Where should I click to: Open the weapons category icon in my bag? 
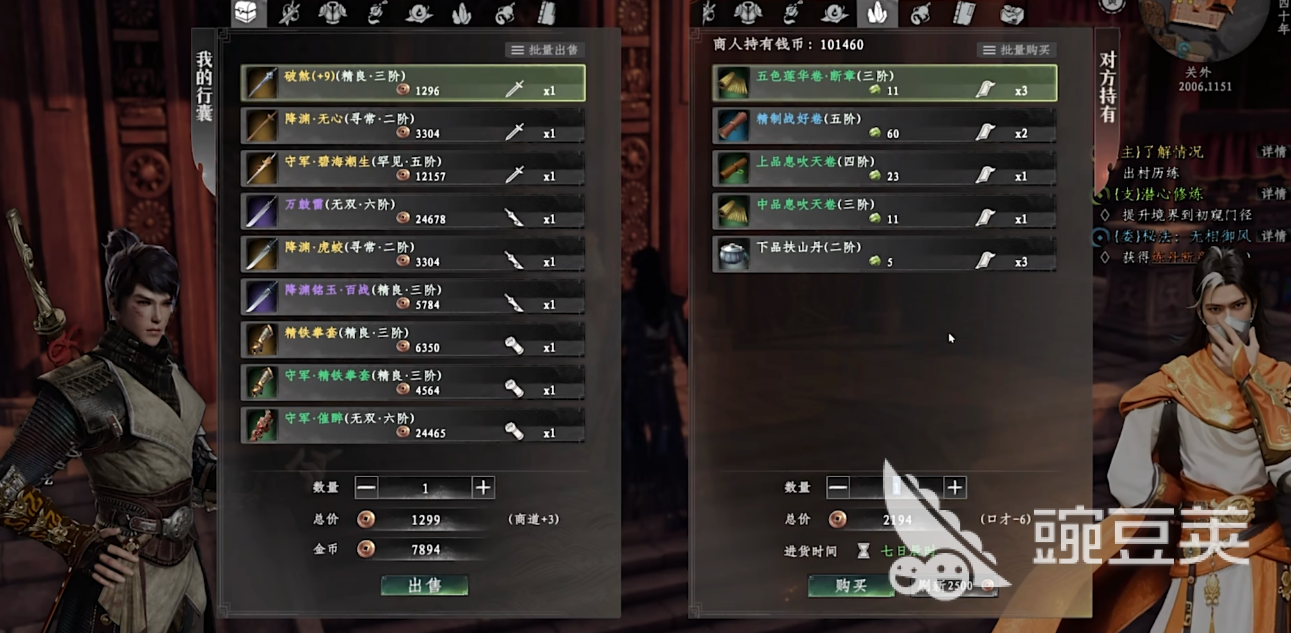coord(291,13)
